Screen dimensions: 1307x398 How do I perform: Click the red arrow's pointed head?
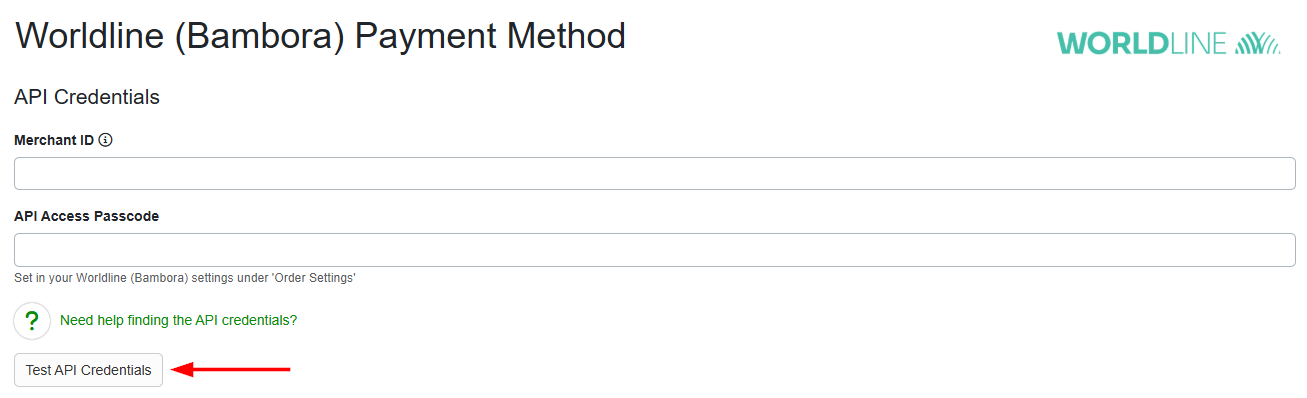[x=181, y=370]
